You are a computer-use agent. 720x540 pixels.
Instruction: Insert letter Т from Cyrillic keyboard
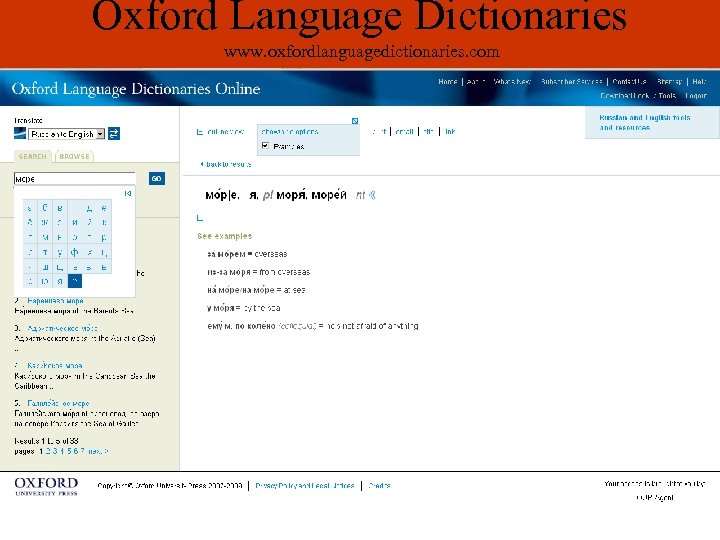point(45,252)
